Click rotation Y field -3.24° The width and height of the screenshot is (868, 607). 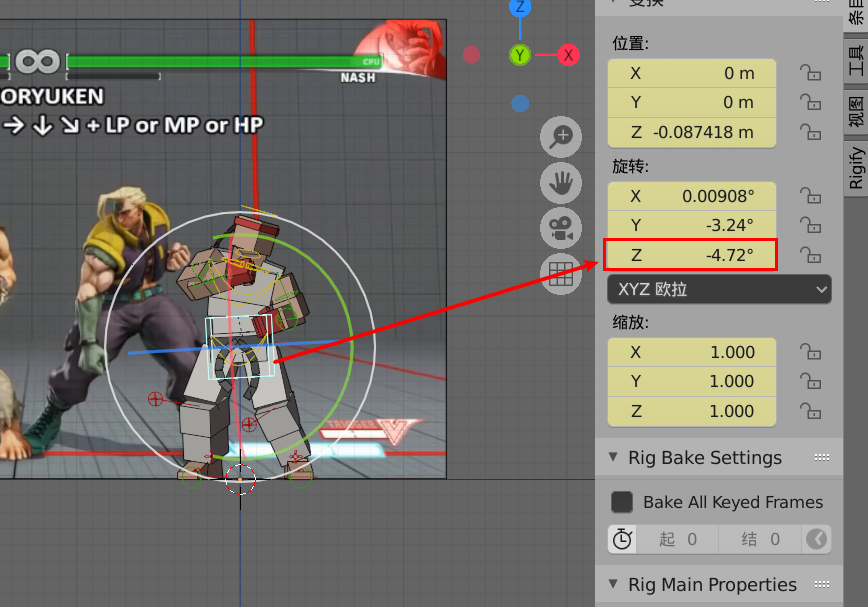pyautogui.click(x=692, y=225)
